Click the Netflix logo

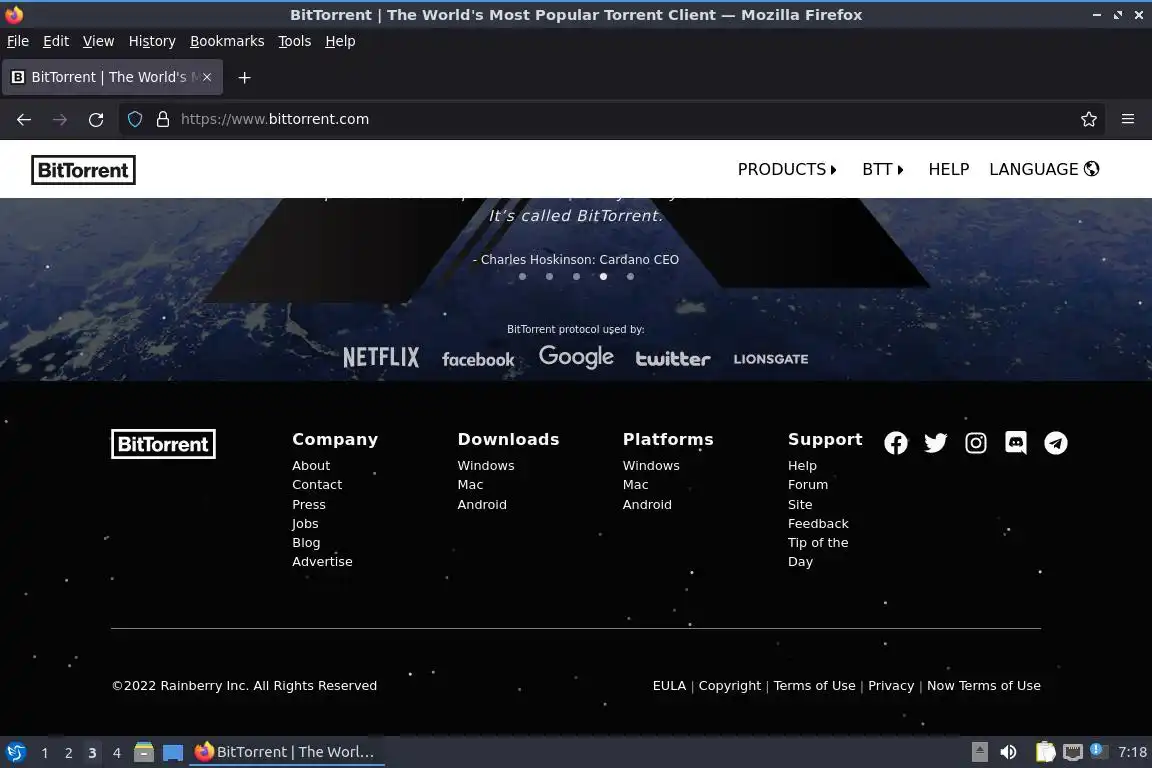(x=381, y=358)
